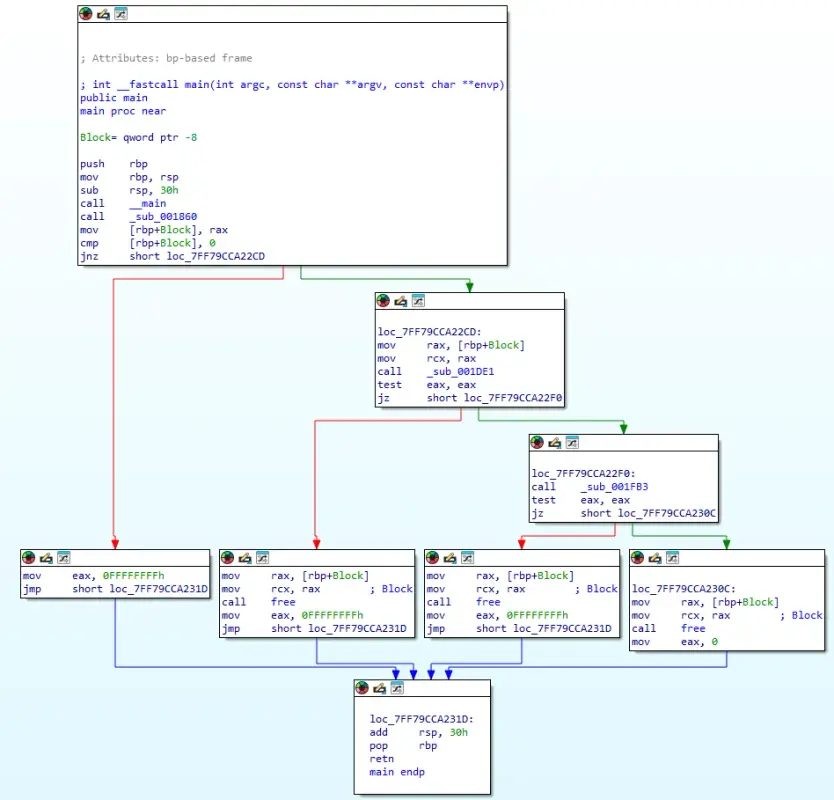This screenshot has width=834, height=800.
Task: Click the graph icon on block loc_7FF79CCA231D
Action: (x=397, y=688)
